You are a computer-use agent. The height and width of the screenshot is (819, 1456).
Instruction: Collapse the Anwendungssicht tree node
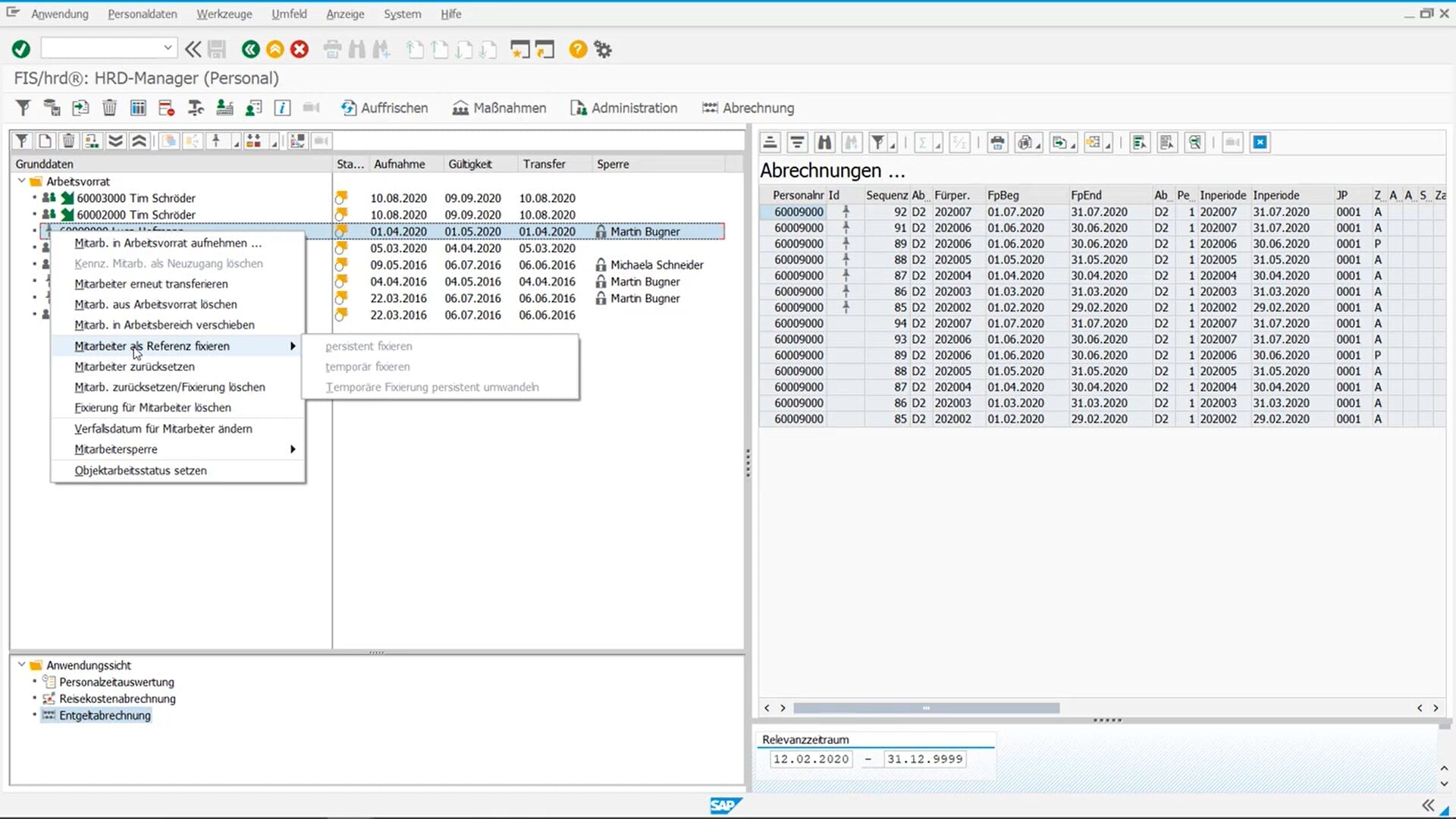(x=22, y=665)
